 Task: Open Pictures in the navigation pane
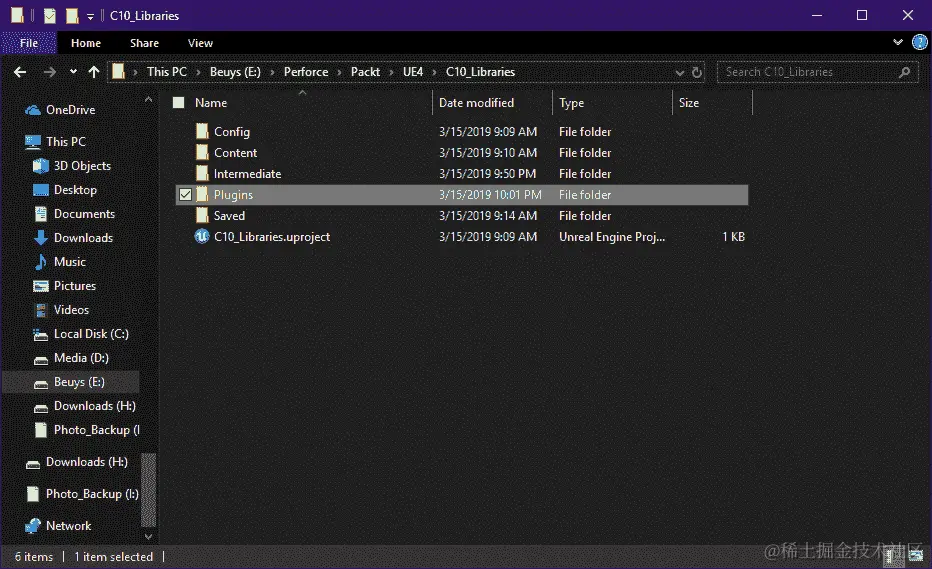(64, 286)
